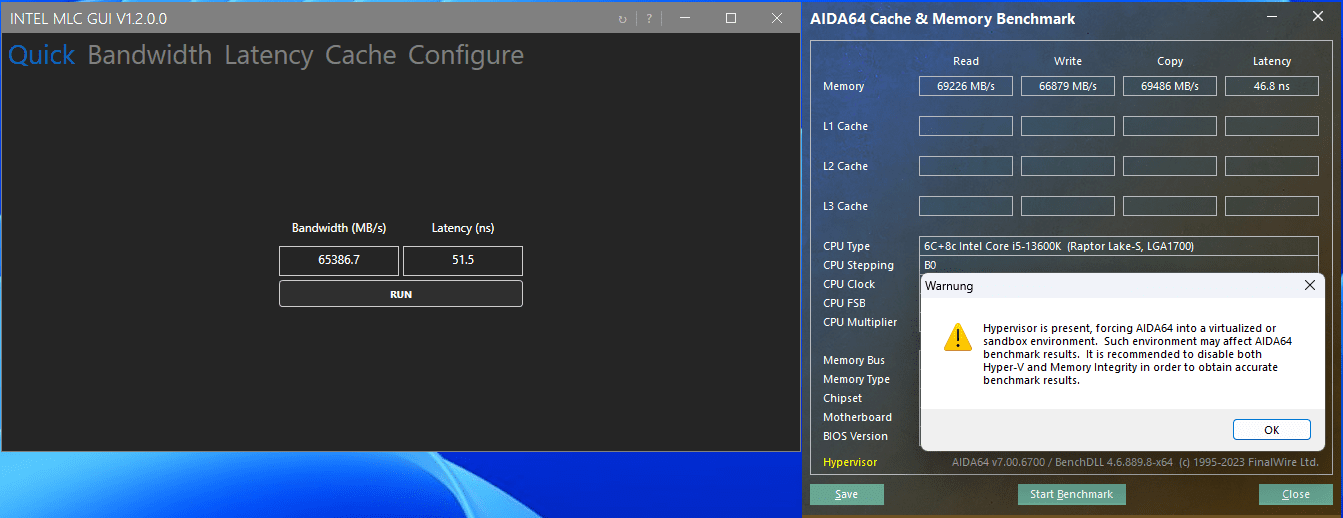Click the Save button in AIDA64
The image size is (1343, 518).
(x=847, y=494)
